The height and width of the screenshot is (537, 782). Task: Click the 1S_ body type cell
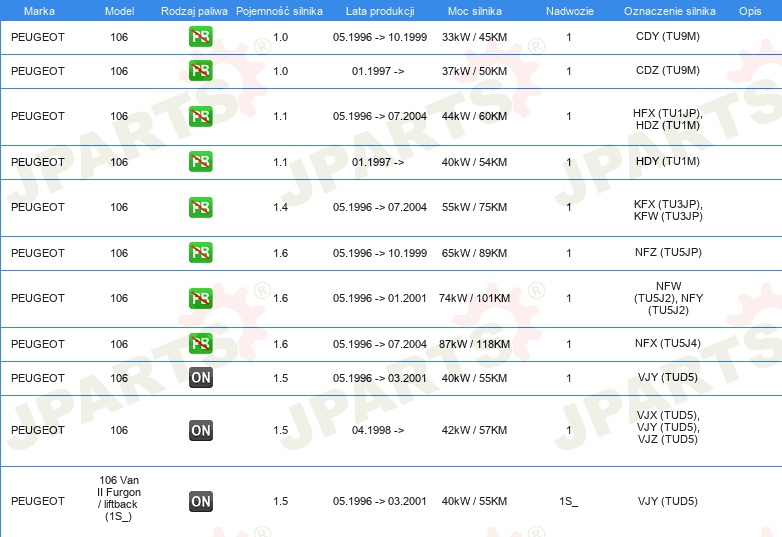click(x=569, y=501)
